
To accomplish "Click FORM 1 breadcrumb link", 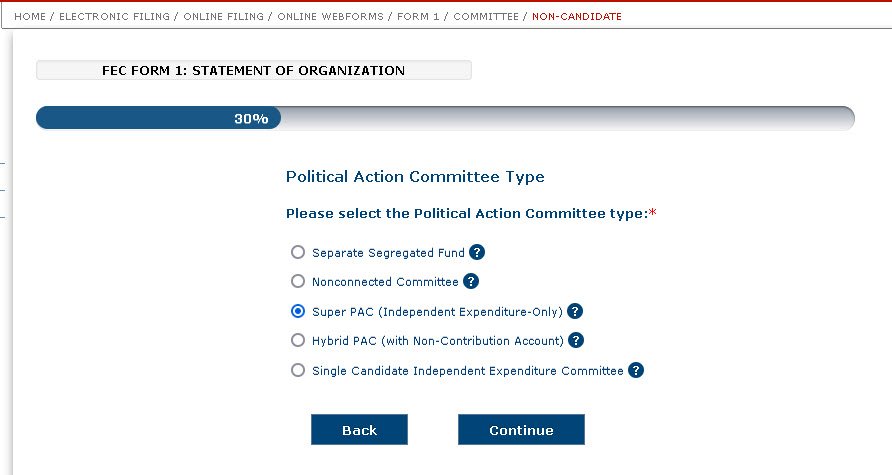I will tap(419, 17).
